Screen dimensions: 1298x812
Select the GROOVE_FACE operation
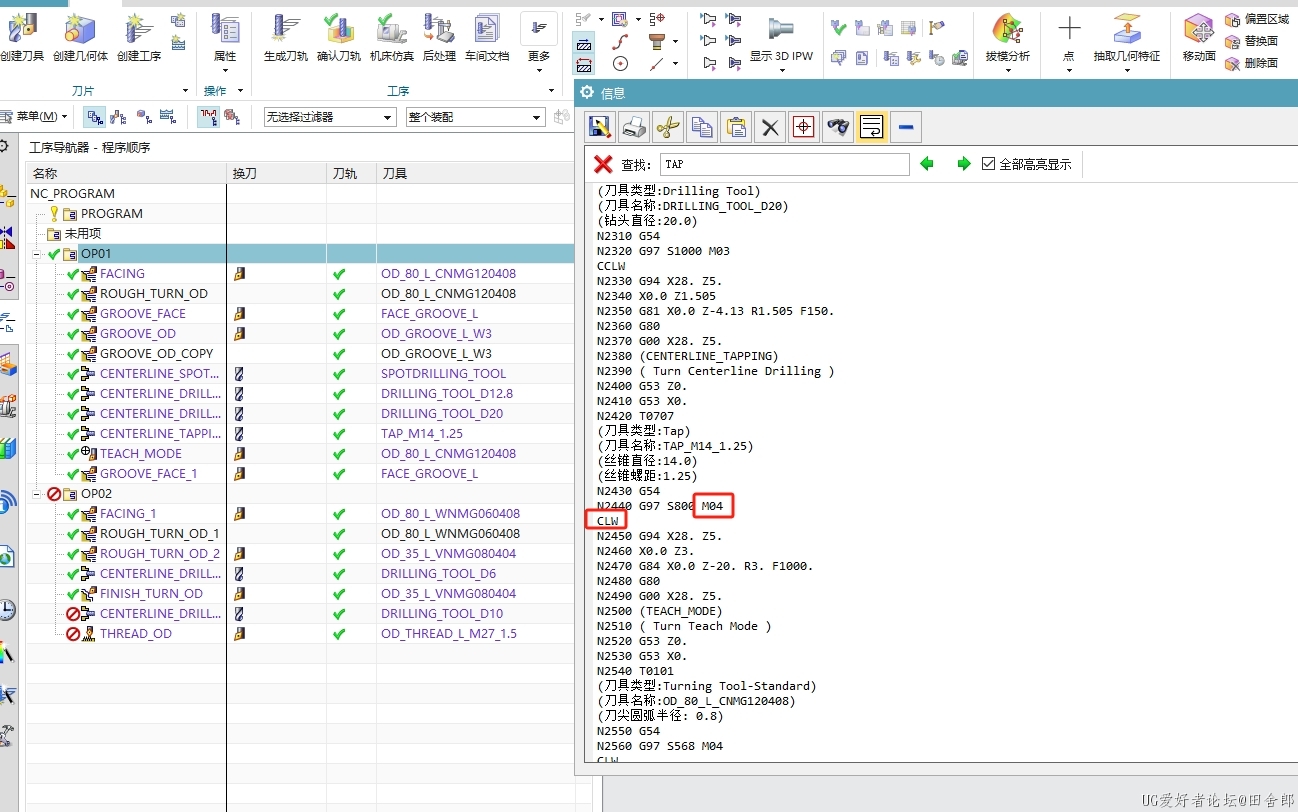click(143, 313)
